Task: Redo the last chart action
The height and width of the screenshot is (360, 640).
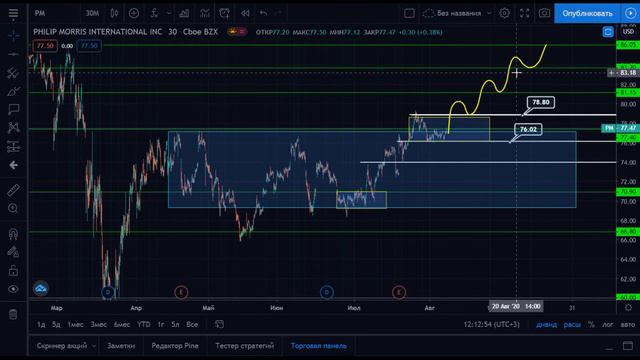Action: [278, 13]
